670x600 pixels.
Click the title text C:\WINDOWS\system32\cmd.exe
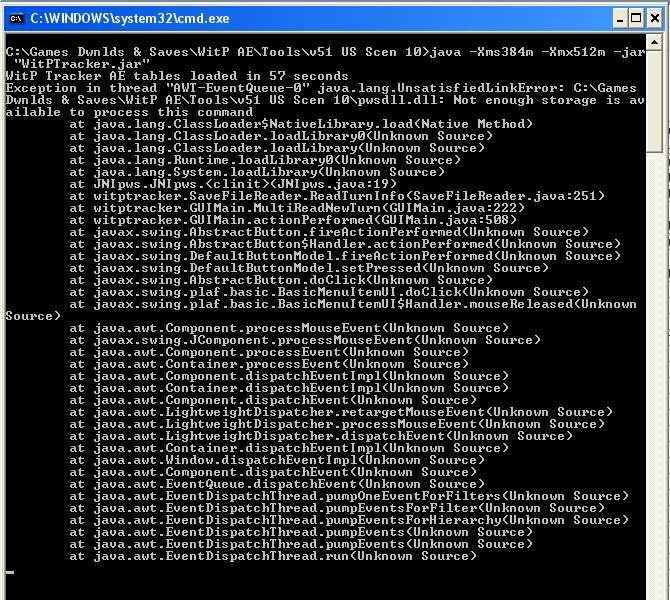129,18
